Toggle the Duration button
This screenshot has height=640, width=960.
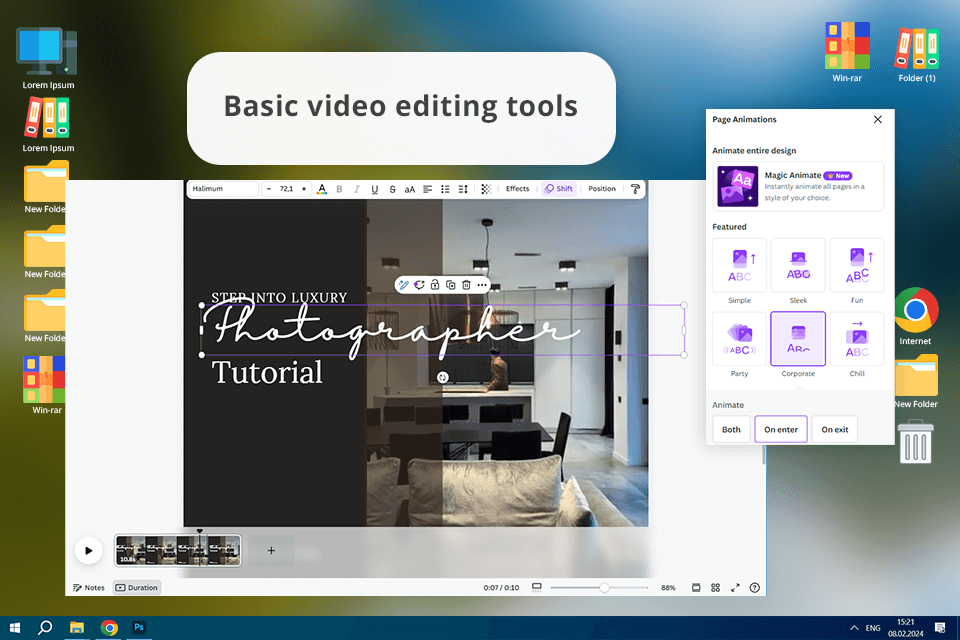tap(137, 587)
